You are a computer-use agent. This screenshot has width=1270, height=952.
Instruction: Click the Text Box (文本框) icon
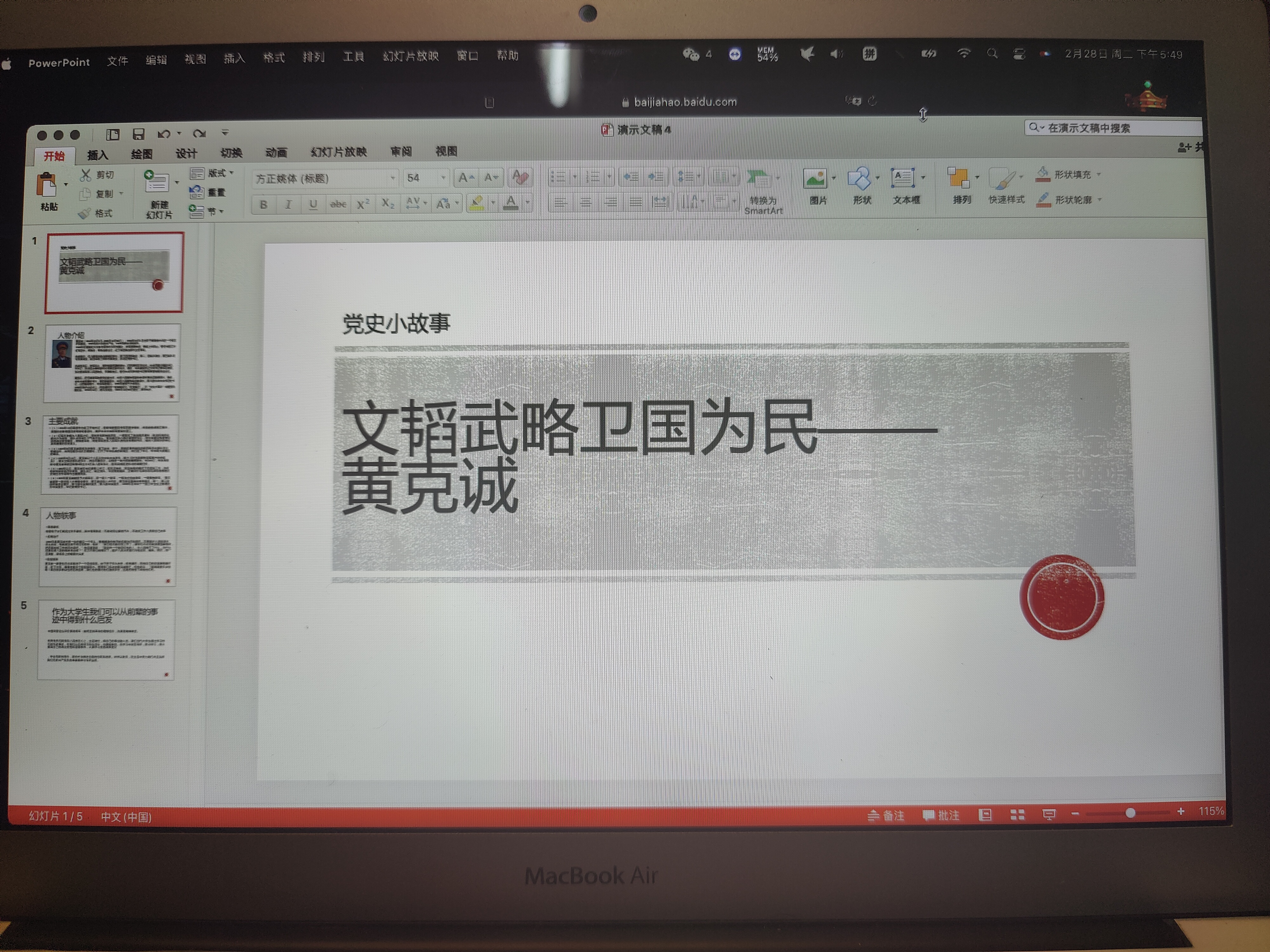click(x=903, y=178)
